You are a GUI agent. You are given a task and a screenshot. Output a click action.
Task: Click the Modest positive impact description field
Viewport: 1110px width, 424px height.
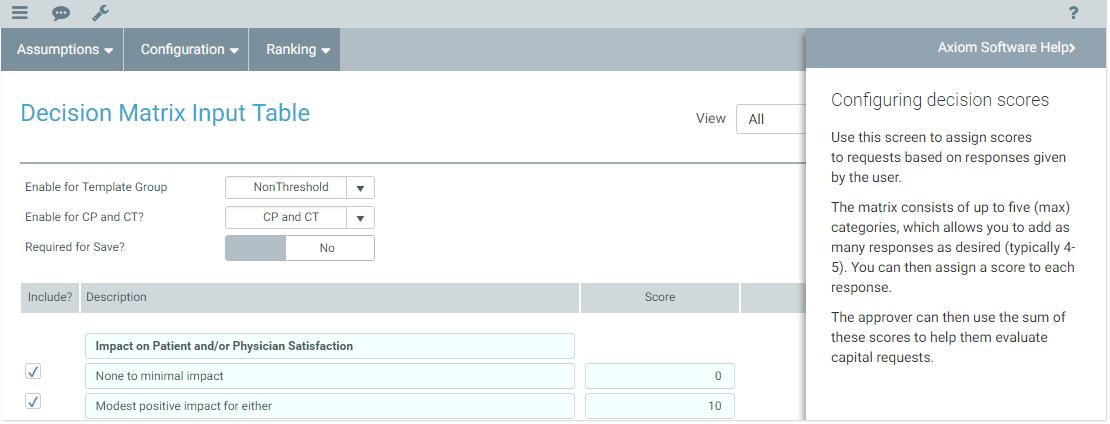pyautogui.click(x=329, y=406)
